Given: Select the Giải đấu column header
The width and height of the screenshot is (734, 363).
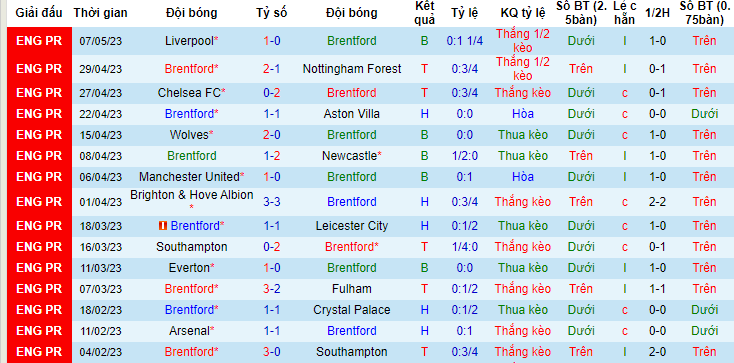Looking at the screenshot, I should [39, 13].
